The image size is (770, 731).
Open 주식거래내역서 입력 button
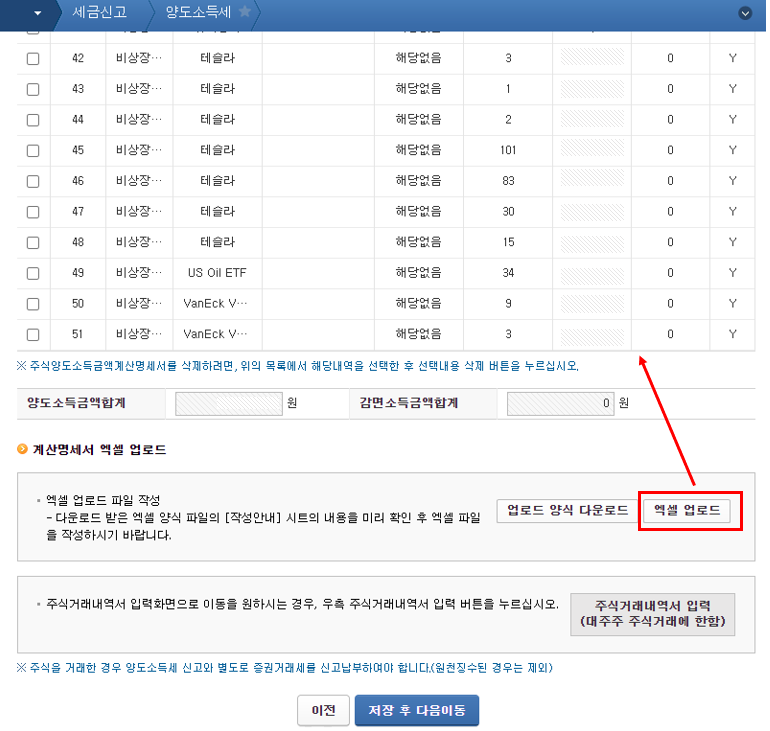click(x=653, y=614)
